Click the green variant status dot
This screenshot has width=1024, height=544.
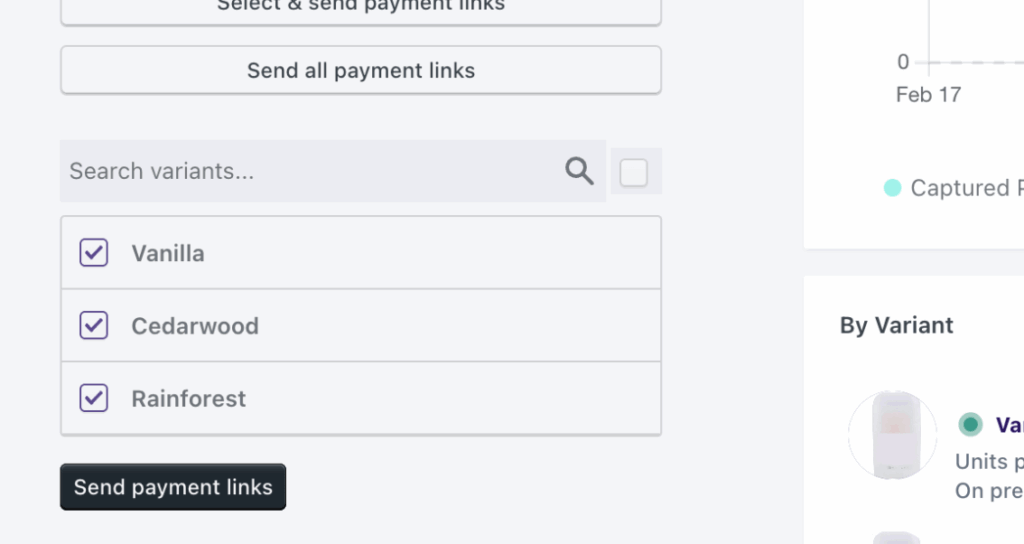969,425
